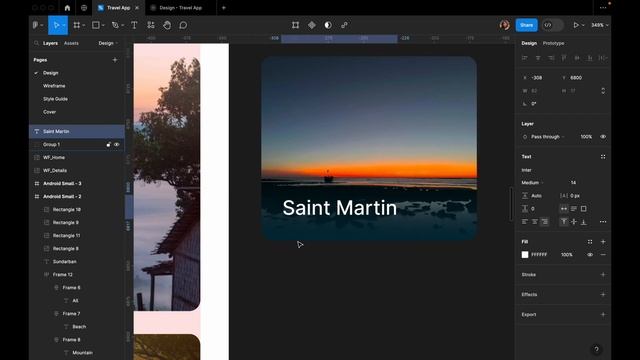Open the Figma main menu

point(36,25)
